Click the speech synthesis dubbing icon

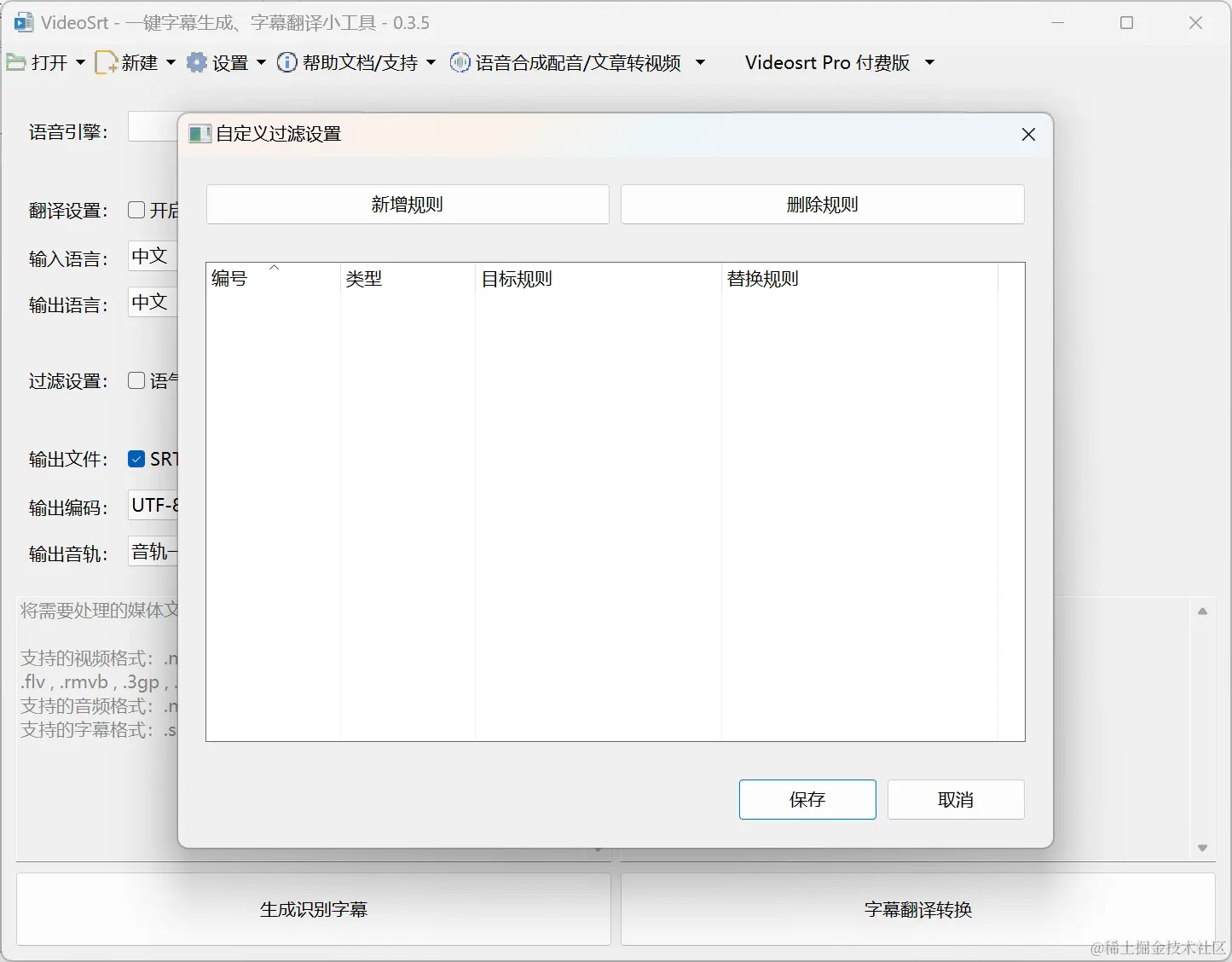tap(460, 62)
